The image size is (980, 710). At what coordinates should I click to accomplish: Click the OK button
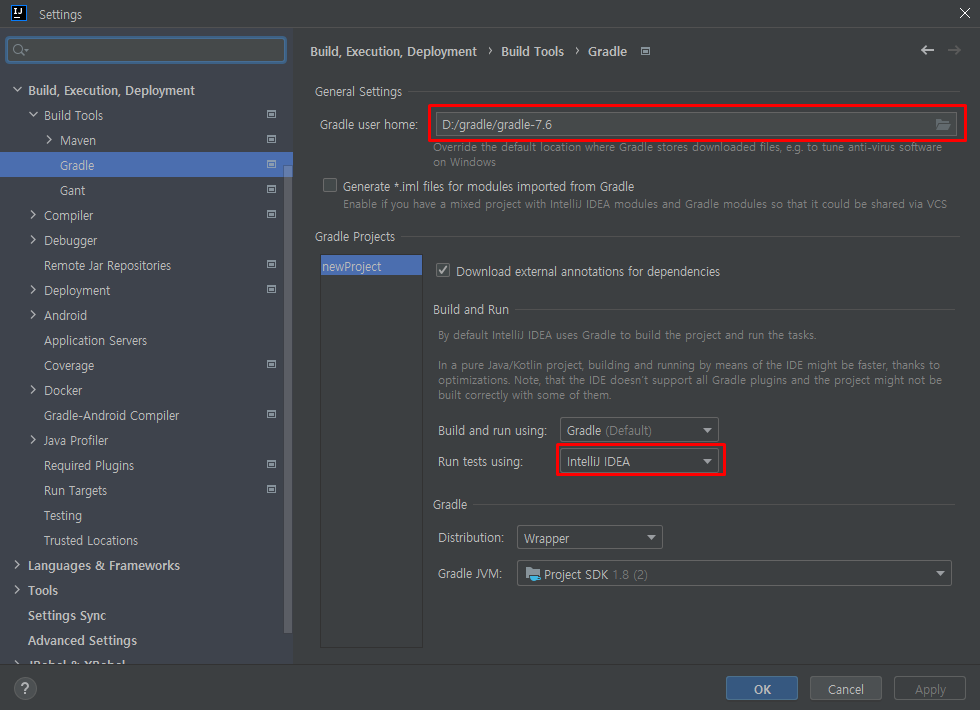[x=762, y=689]
